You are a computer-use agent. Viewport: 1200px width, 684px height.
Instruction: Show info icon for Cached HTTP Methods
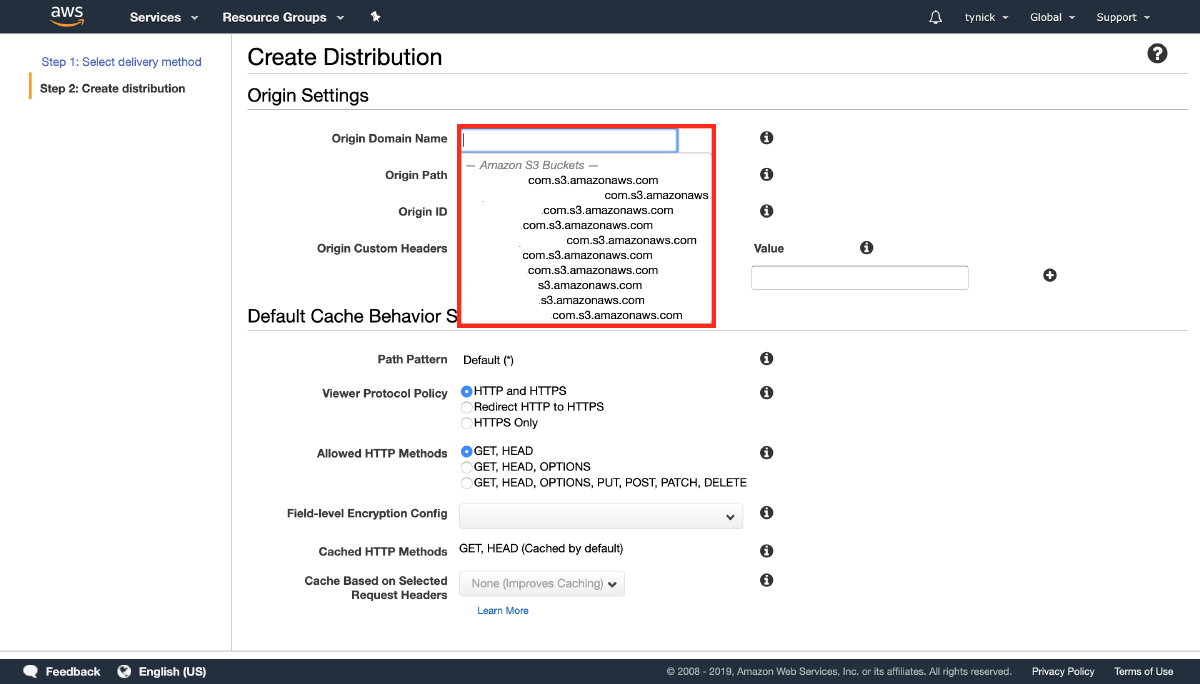click(767, 551)
